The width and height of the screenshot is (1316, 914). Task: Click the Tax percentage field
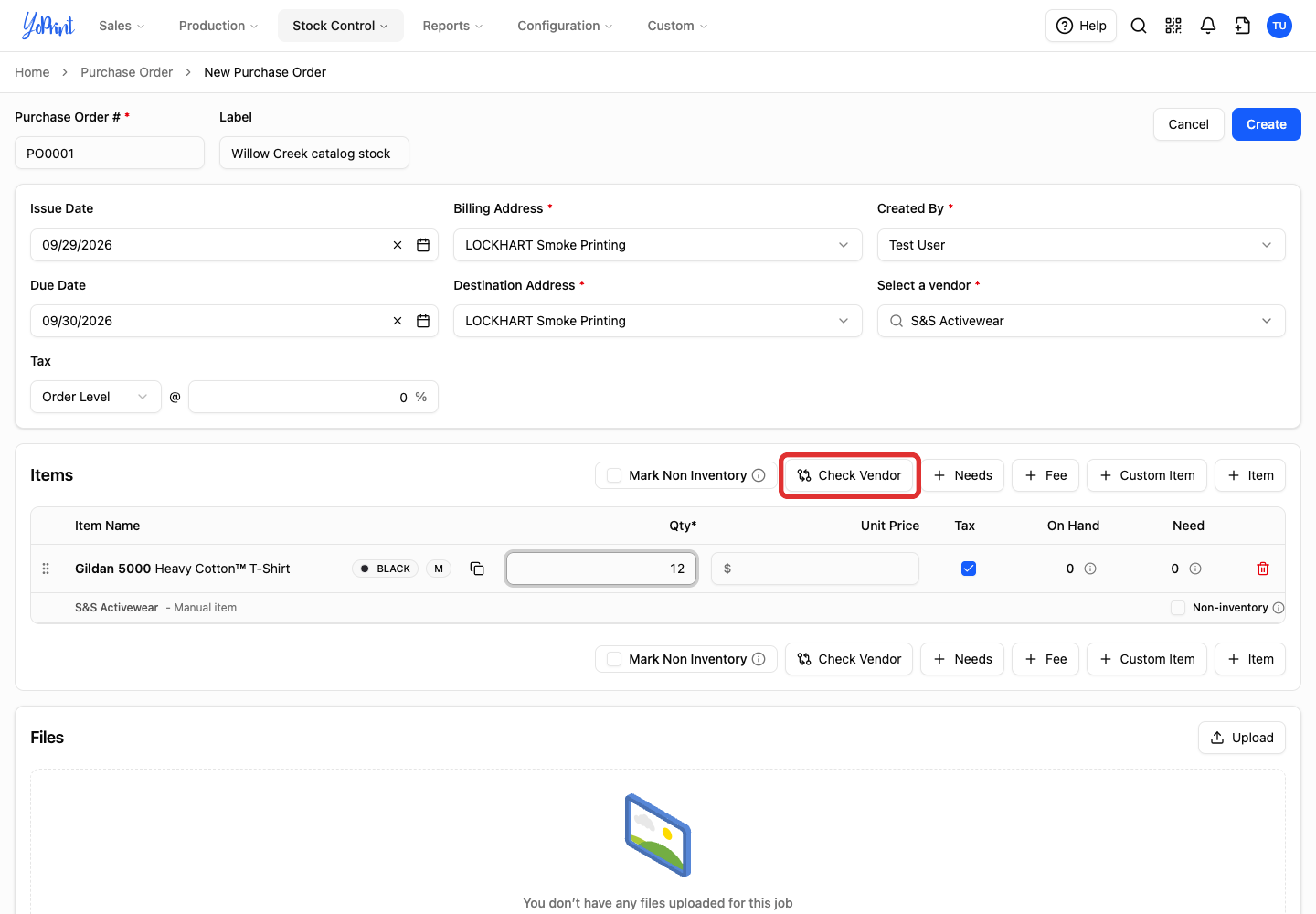313,397
